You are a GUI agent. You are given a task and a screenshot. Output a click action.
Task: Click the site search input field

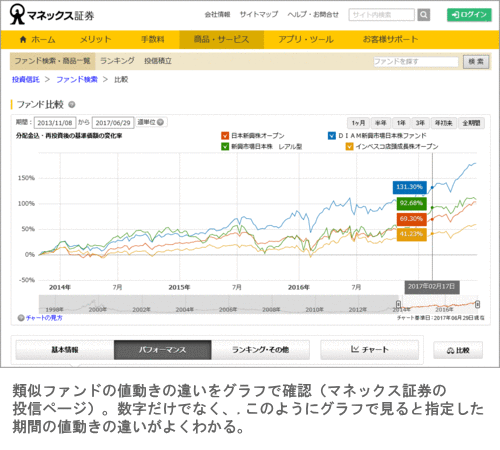coord(381,15)
